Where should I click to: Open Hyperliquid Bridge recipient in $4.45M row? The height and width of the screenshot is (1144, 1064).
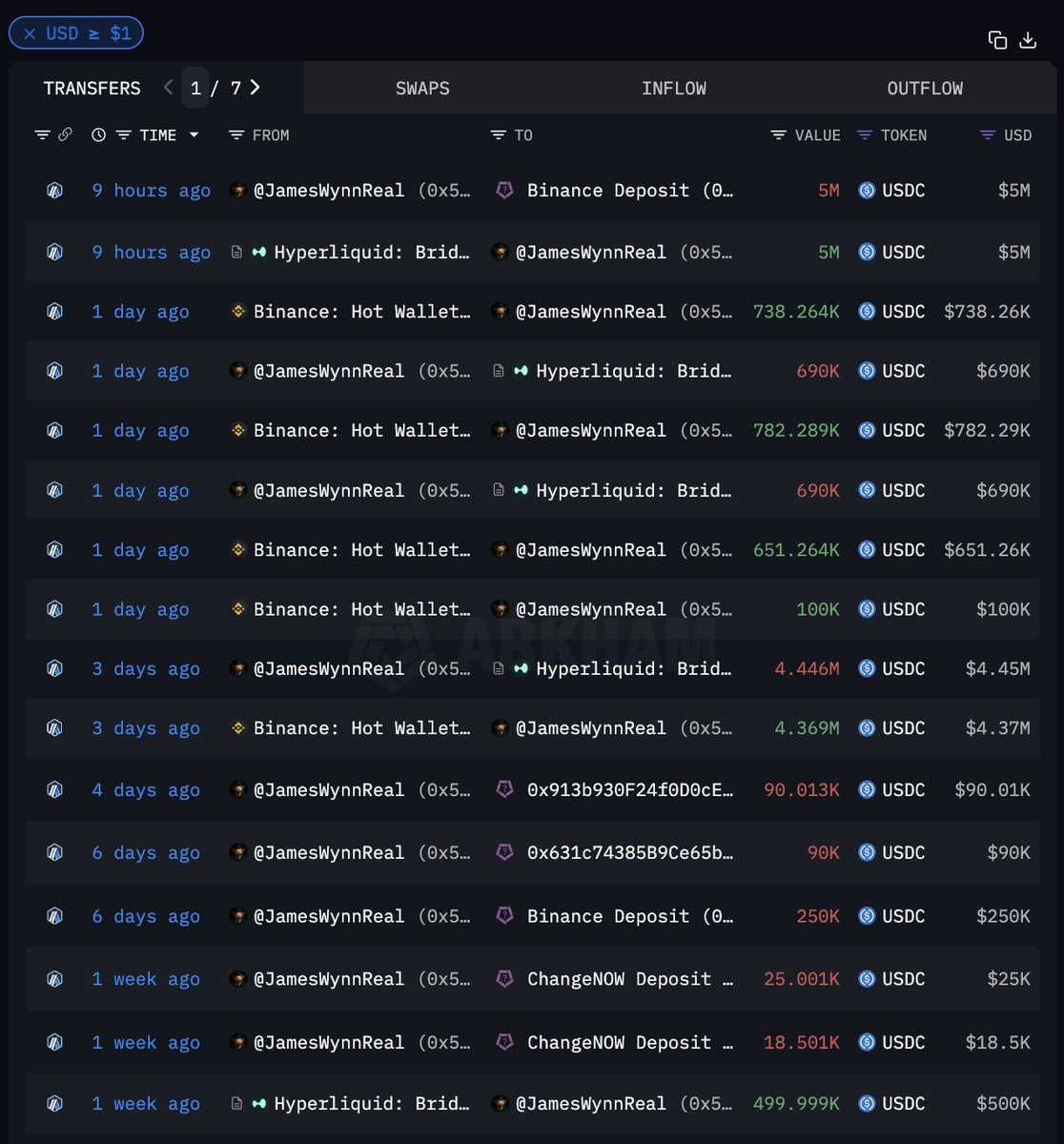(x=634, y=668)
